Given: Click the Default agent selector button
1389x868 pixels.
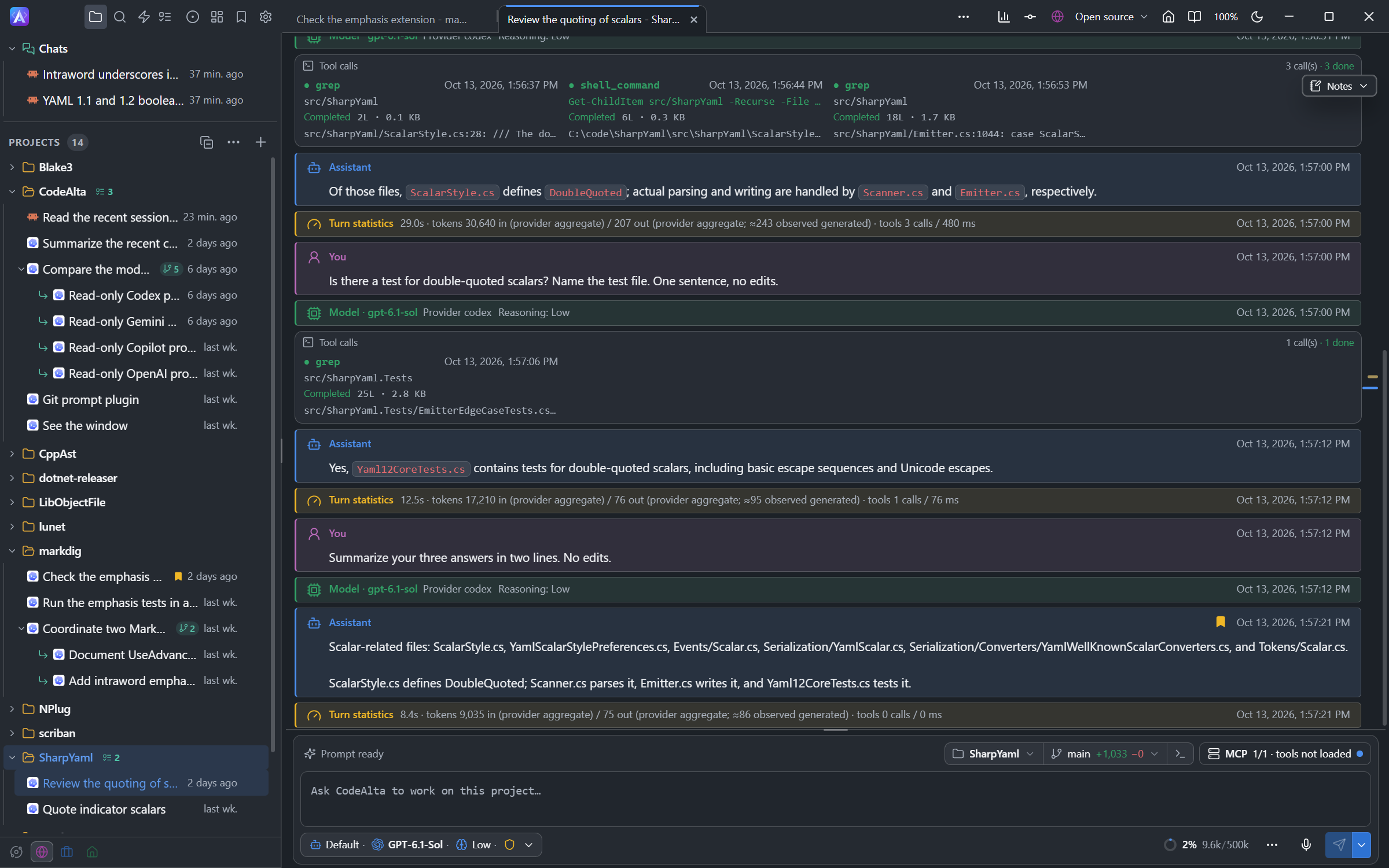Looking at the screenshot, I should click(x=335, y=845).
